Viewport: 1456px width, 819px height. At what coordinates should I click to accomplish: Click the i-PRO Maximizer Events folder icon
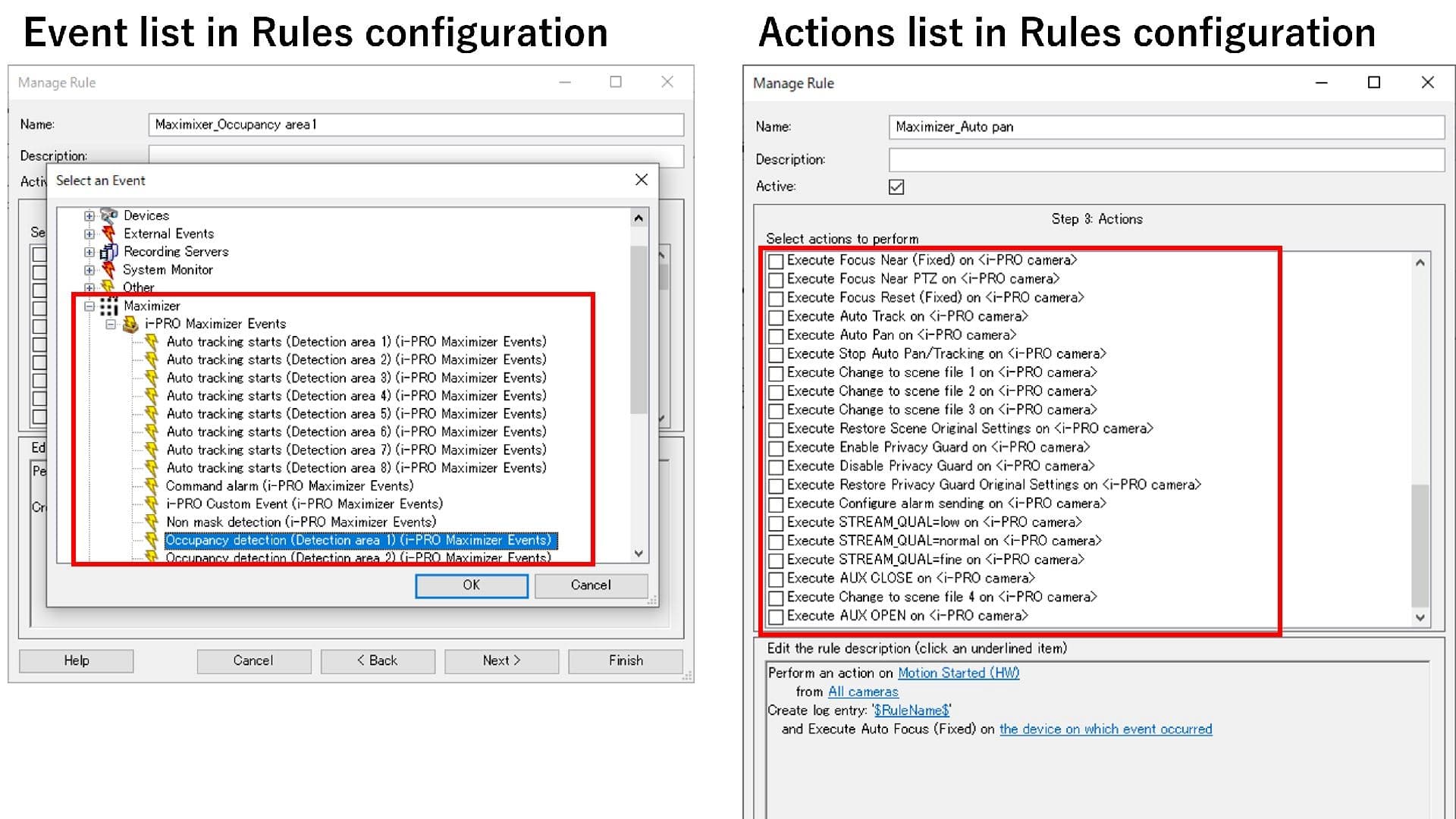coord(130,325)
